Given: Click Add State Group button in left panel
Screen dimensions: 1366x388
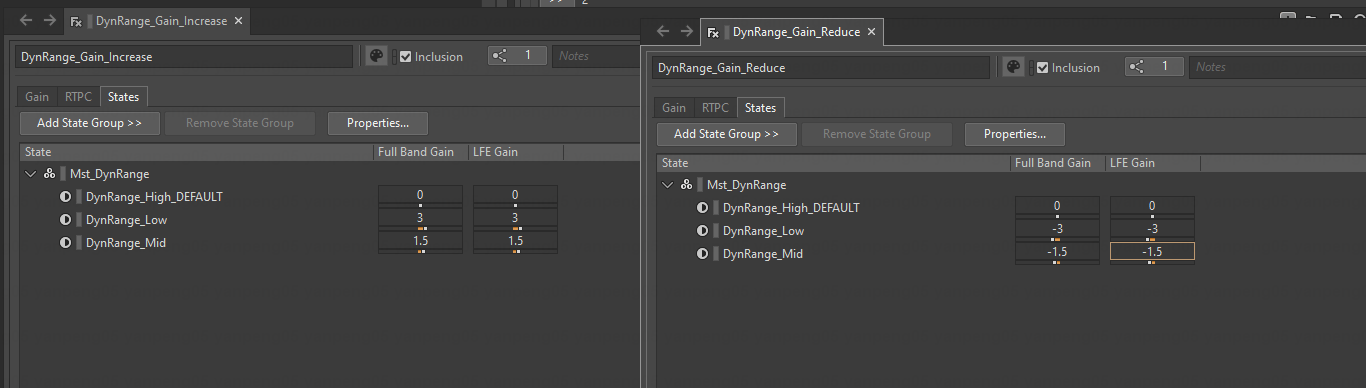Looking at the screenshot, I should [89, 123].
